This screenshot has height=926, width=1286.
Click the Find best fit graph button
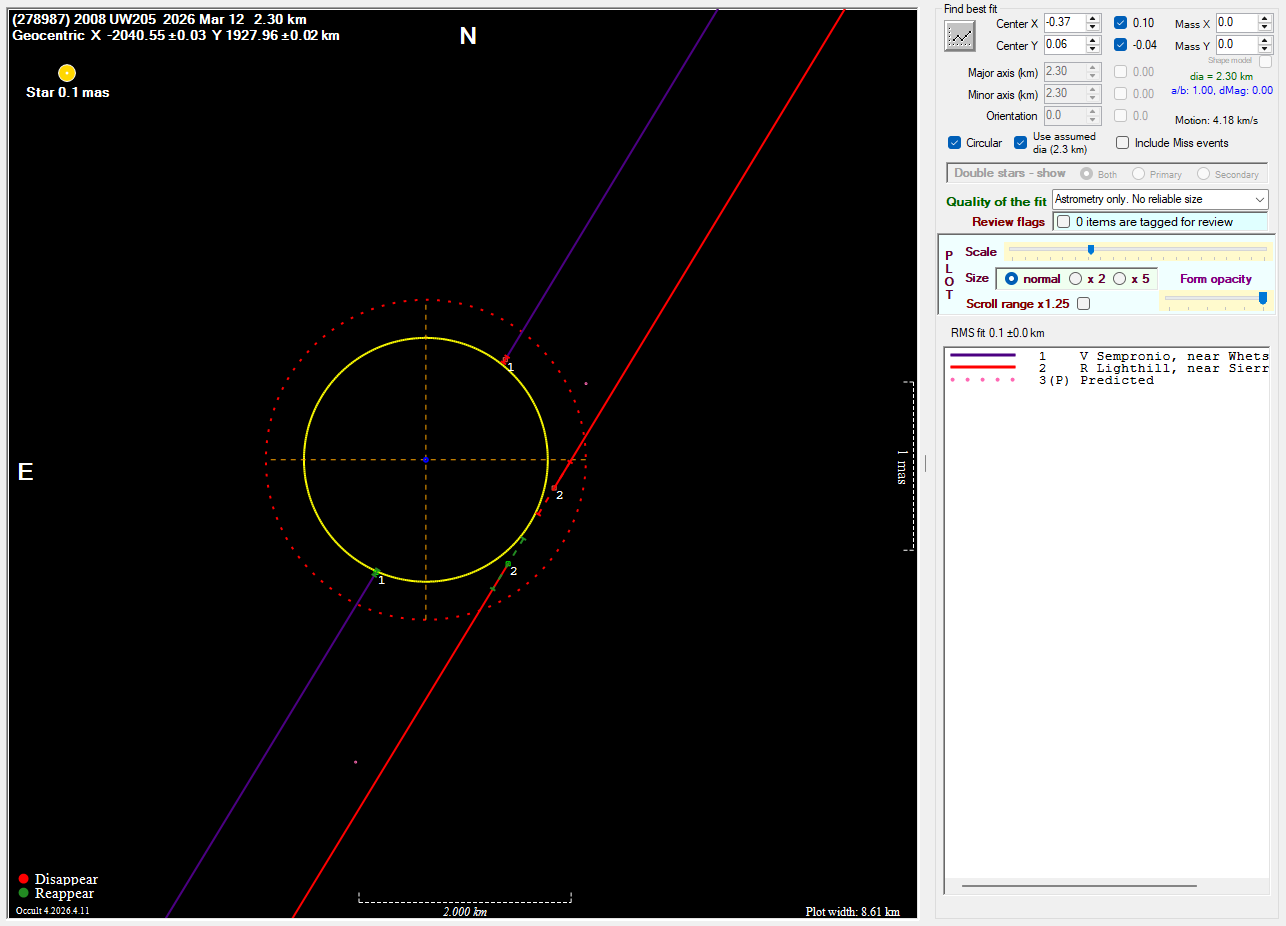click(960, 36)
